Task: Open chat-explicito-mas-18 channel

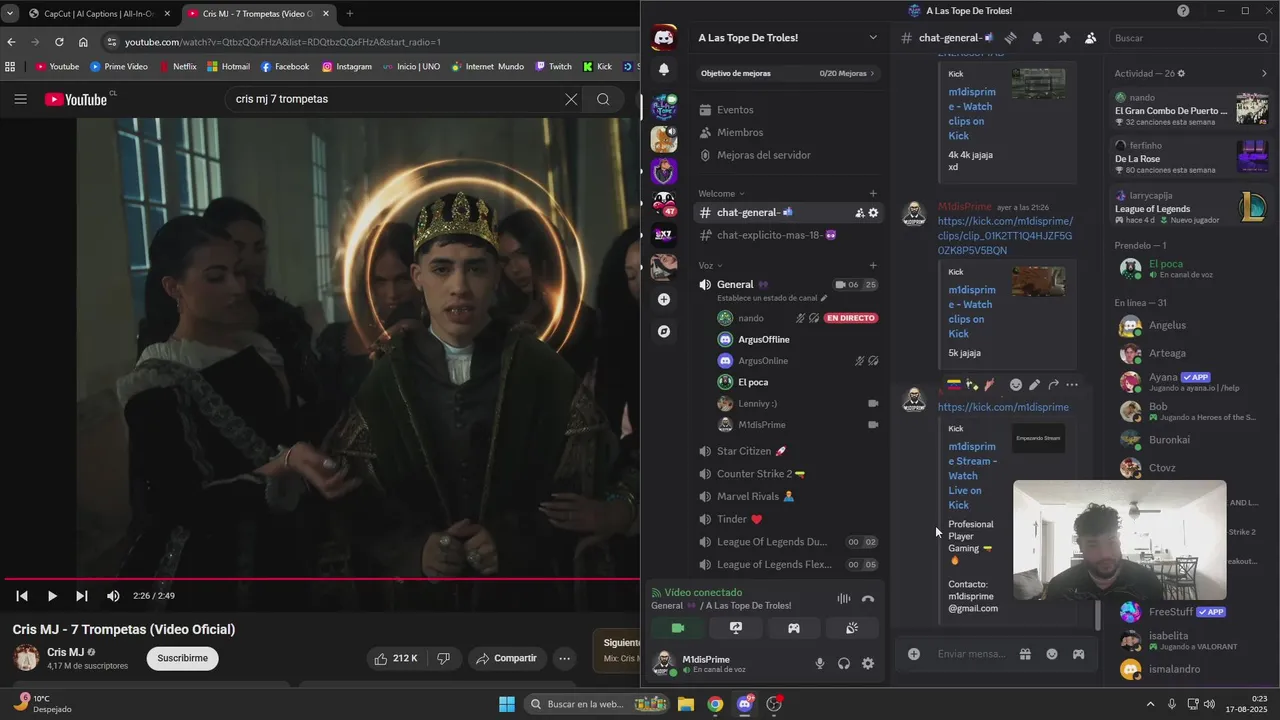Action: point(787,235)
